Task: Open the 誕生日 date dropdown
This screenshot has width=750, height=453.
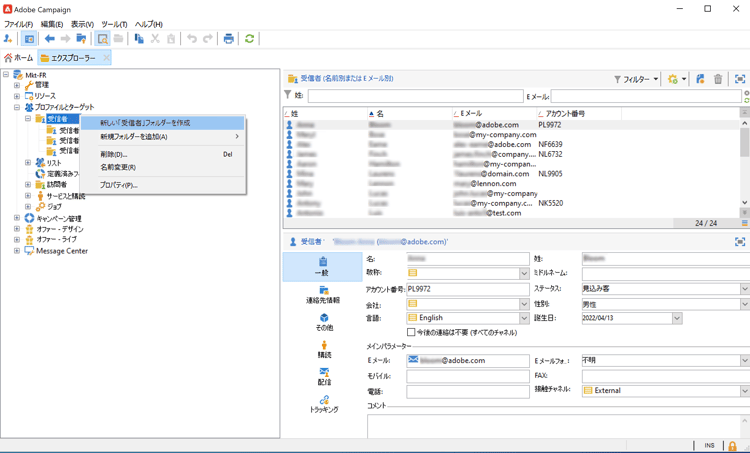Action: click(677, 318)
